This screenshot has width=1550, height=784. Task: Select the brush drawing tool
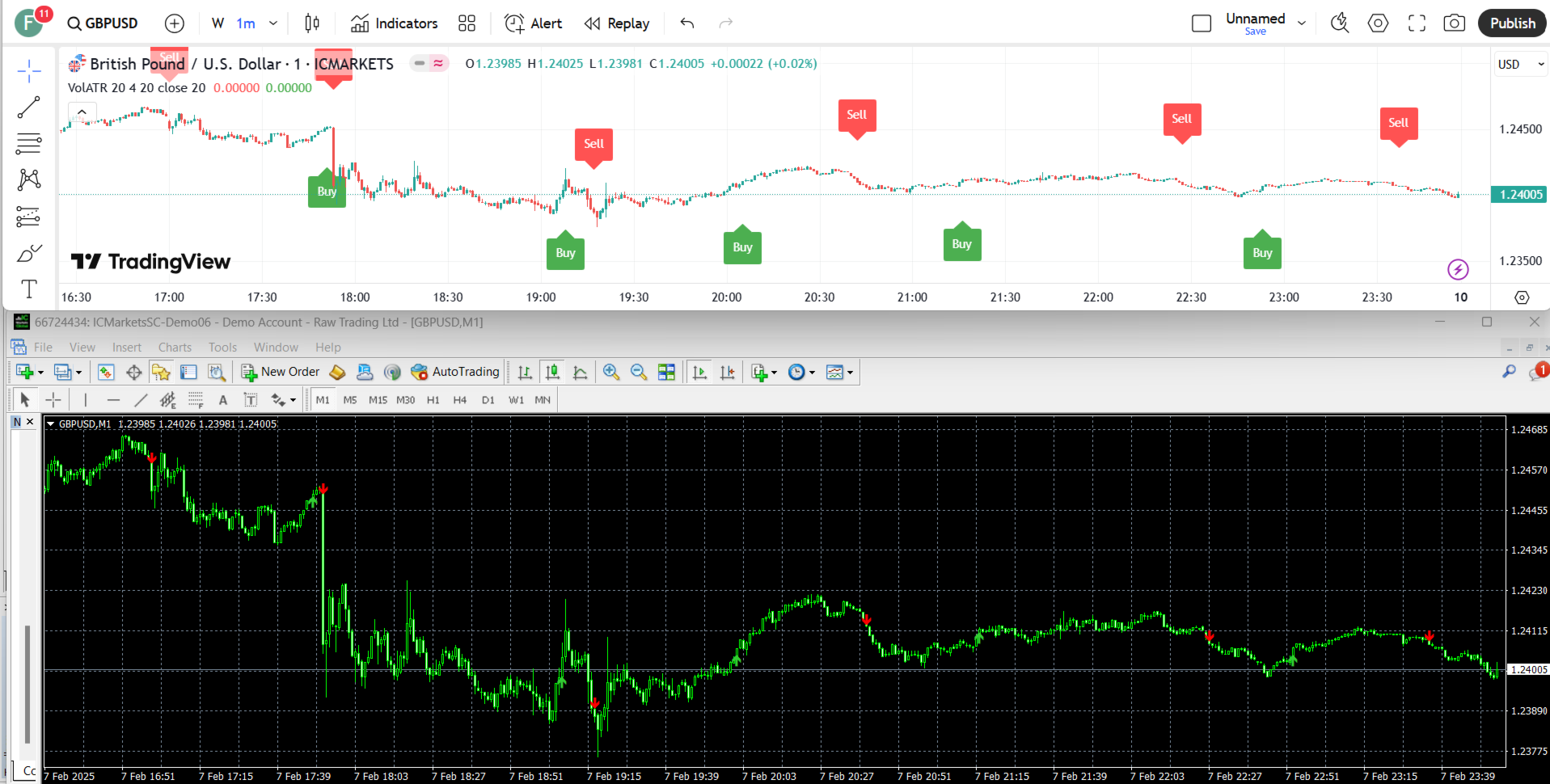[29, 253]
